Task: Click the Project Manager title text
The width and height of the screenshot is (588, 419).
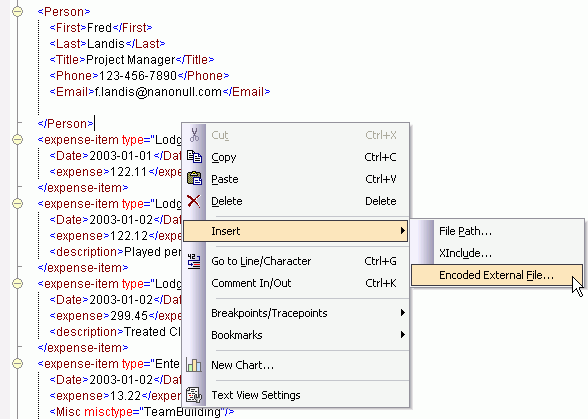Action: click(130, 60)
